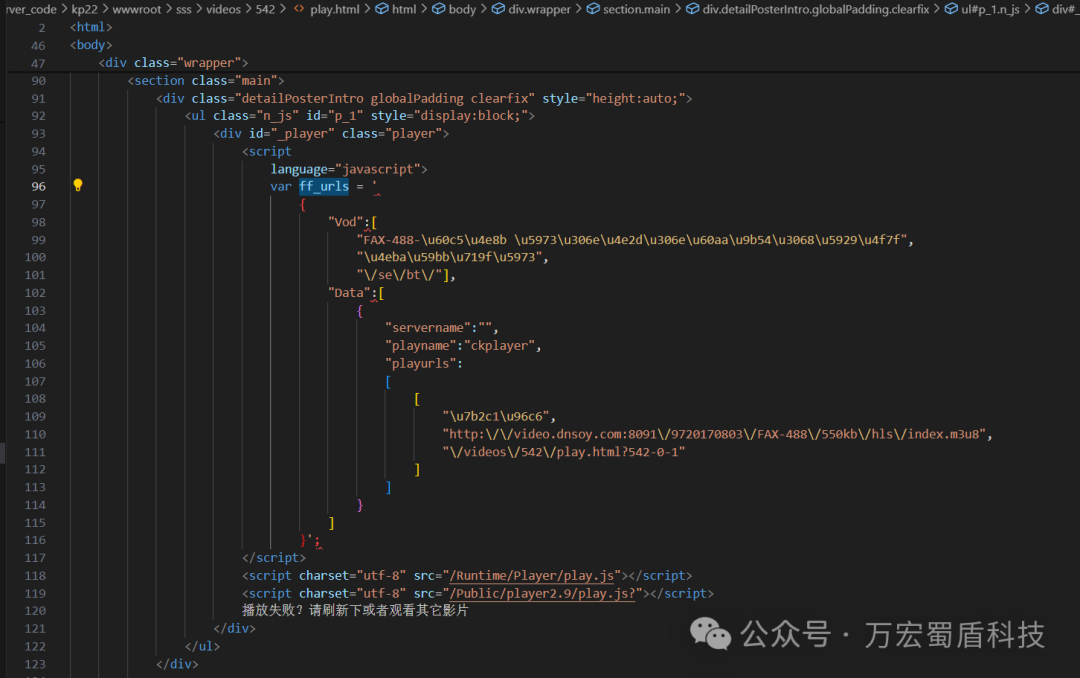Viewport: 1080px width, 678px height.
Task: Click the "Vod" key on line 98
Action: click(346, 222)
